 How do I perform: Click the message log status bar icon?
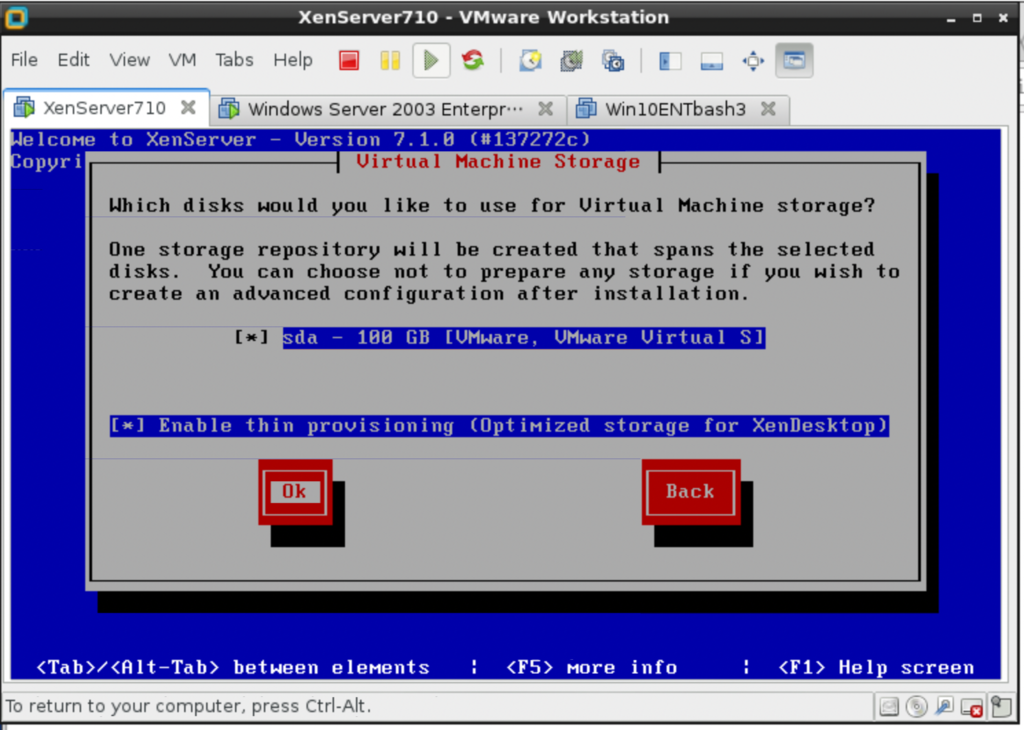[x=1000, y=706]
